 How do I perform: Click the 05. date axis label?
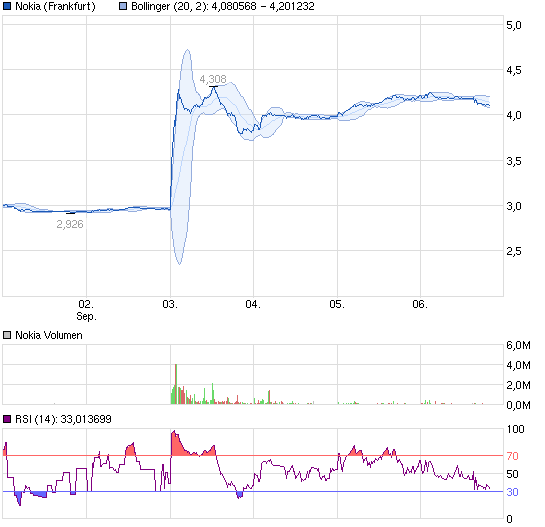pos(337,305)
